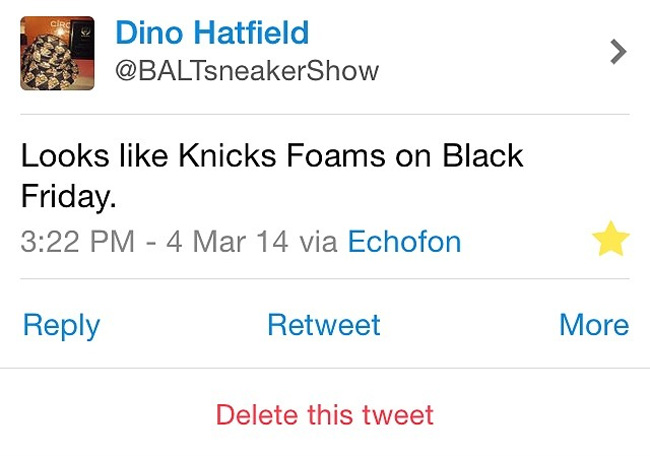Image resolution: width=650 pixels, height=457 pixels.
Task: Delete this tweet
Action: coord(325,414)
